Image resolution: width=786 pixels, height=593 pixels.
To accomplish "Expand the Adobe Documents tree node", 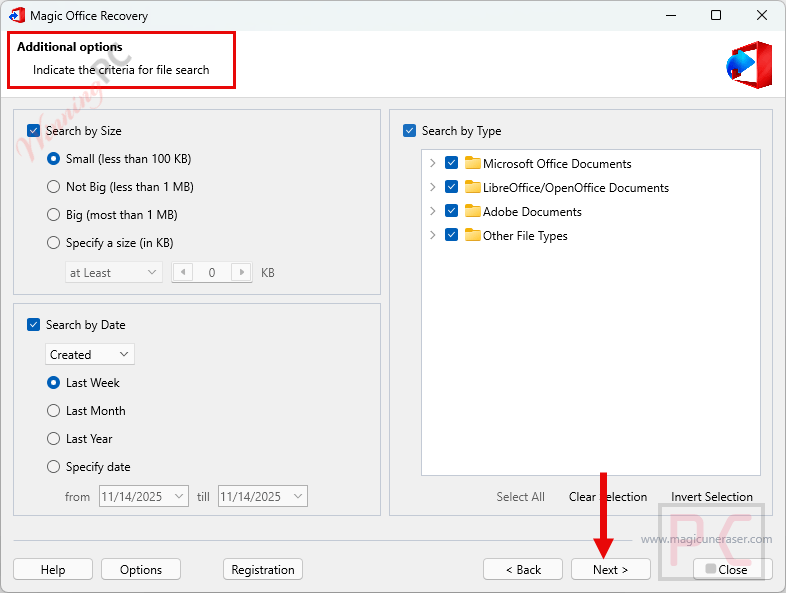I will point(433,211).
